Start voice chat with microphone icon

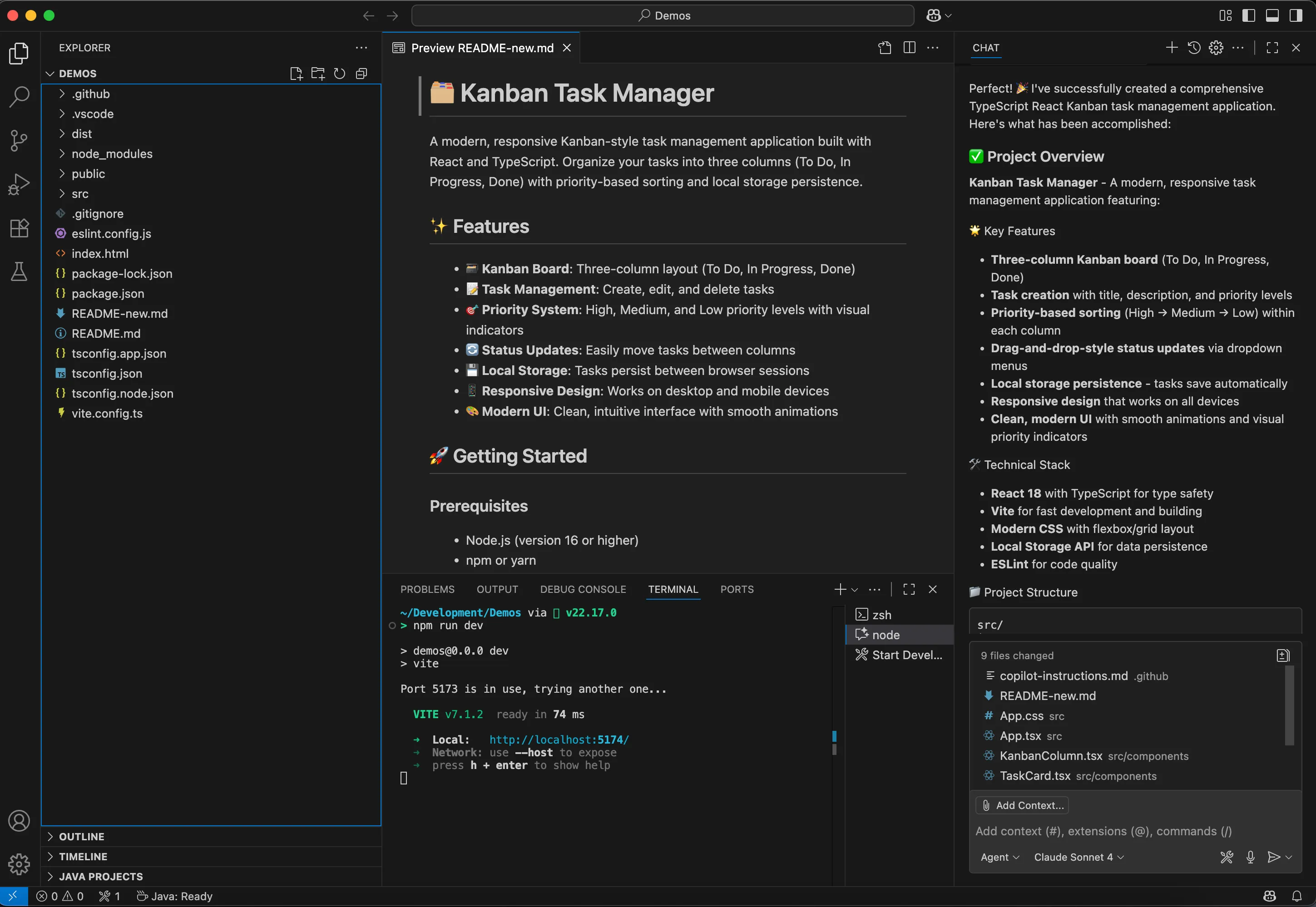(x=1250, y=857)
